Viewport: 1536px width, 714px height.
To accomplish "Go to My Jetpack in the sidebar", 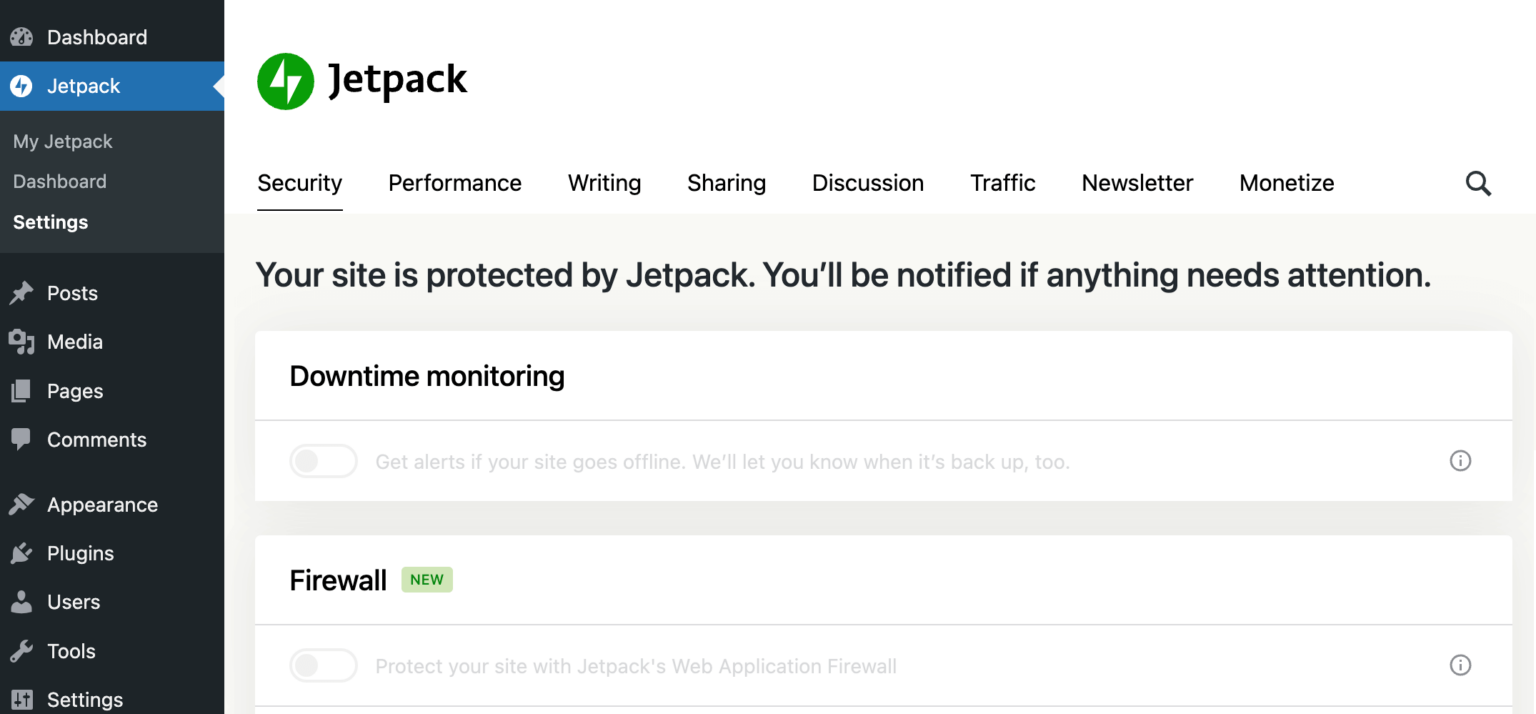I will coord(62,141).
